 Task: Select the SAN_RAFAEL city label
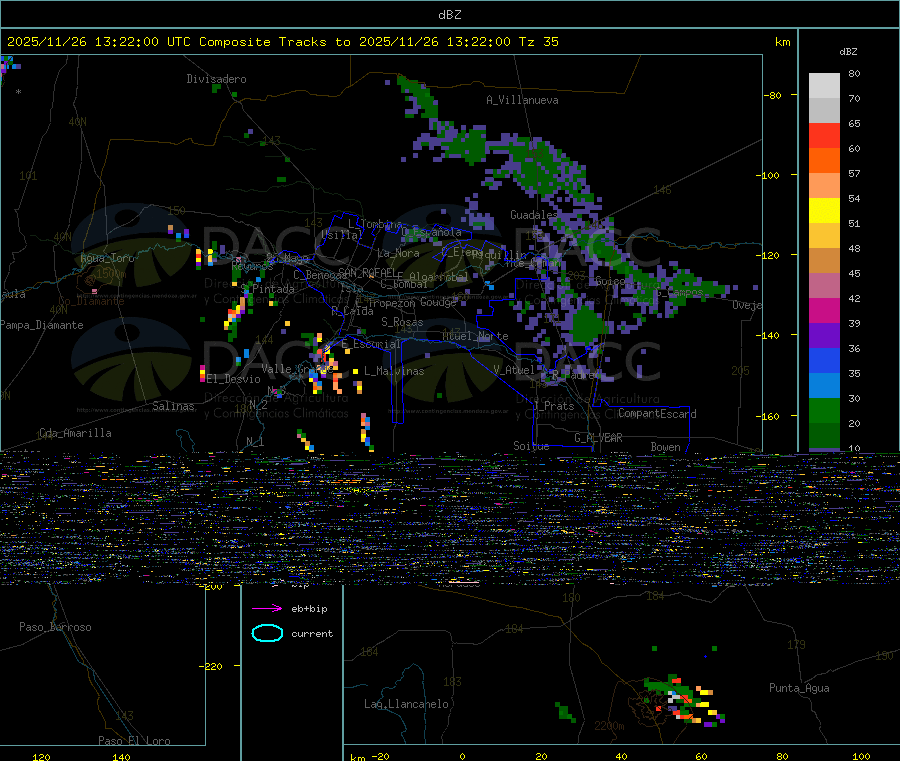367,272
